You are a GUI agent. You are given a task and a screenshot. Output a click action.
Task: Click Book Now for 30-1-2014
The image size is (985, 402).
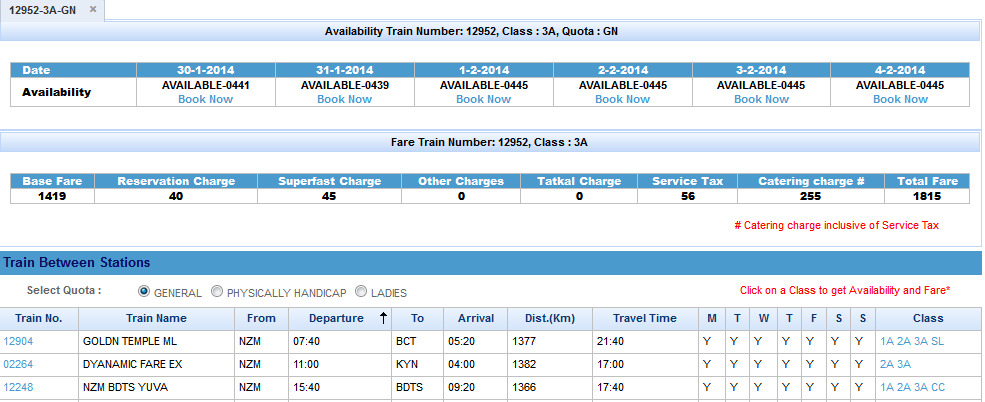pyautogui.click(x=205, y=99)
